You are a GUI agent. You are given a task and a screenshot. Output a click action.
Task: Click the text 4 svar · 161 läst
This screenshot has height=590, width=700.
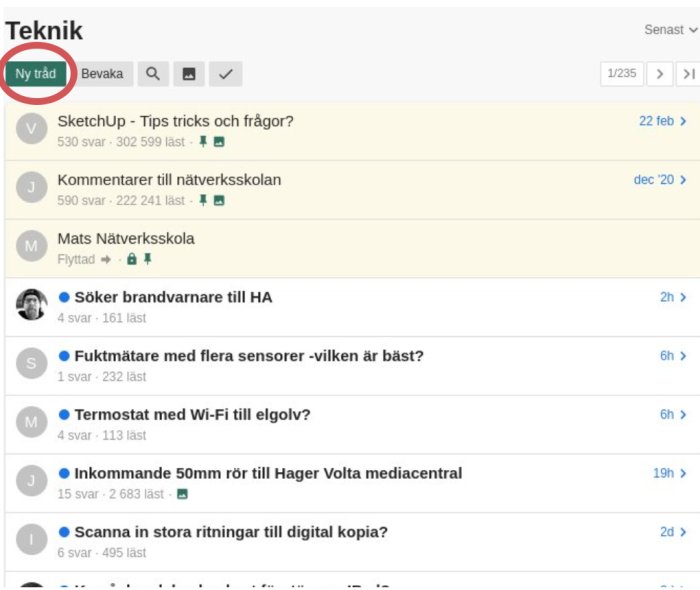tap(102, 318)
